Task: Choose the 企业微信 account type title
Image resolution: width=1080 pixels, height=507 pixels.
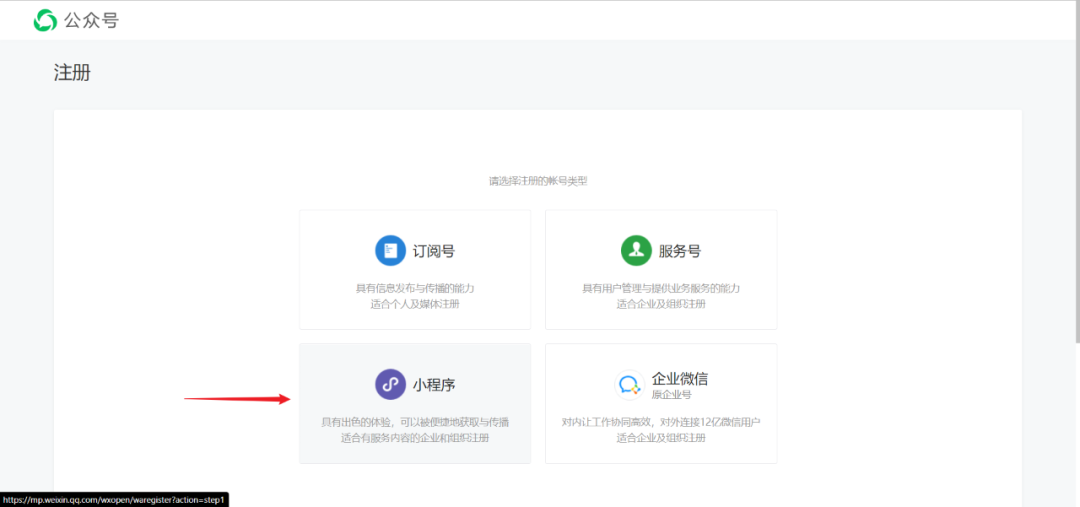Action: click(680, 378)
